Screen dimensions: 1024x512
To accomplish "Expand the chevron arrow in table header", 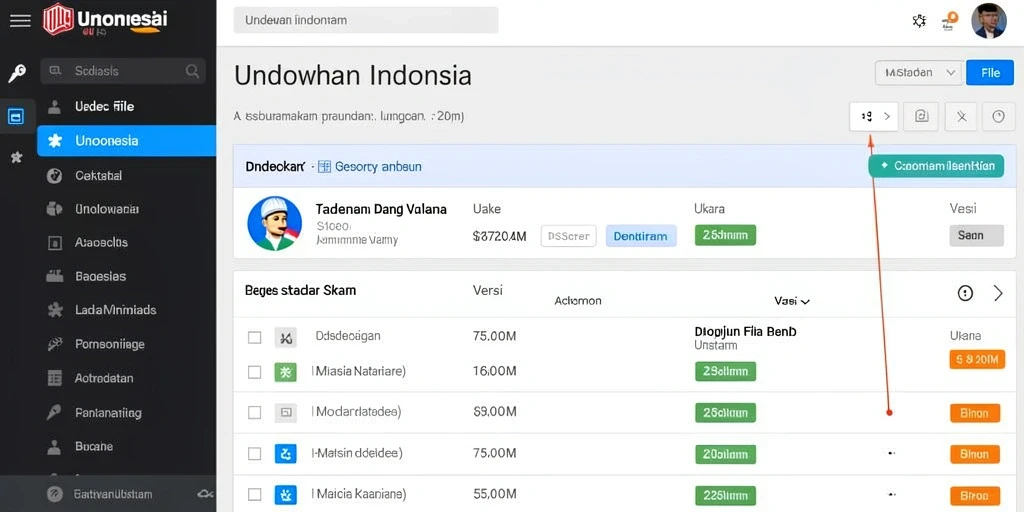I will point(998,293).
